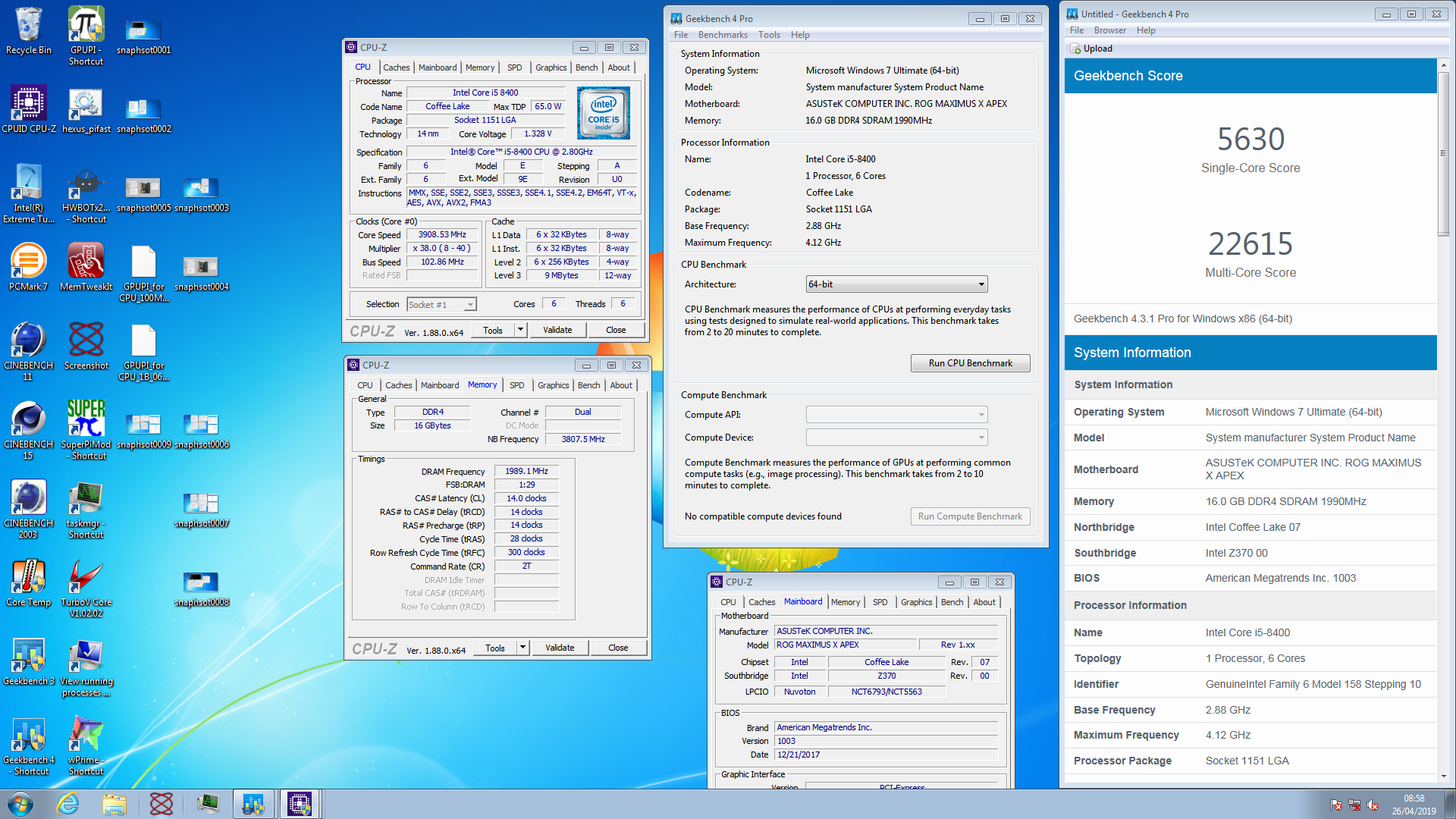Switch to Bench tab in top CPU-Z
Screen dimensions: 1456x819
[x=586, y=67]
